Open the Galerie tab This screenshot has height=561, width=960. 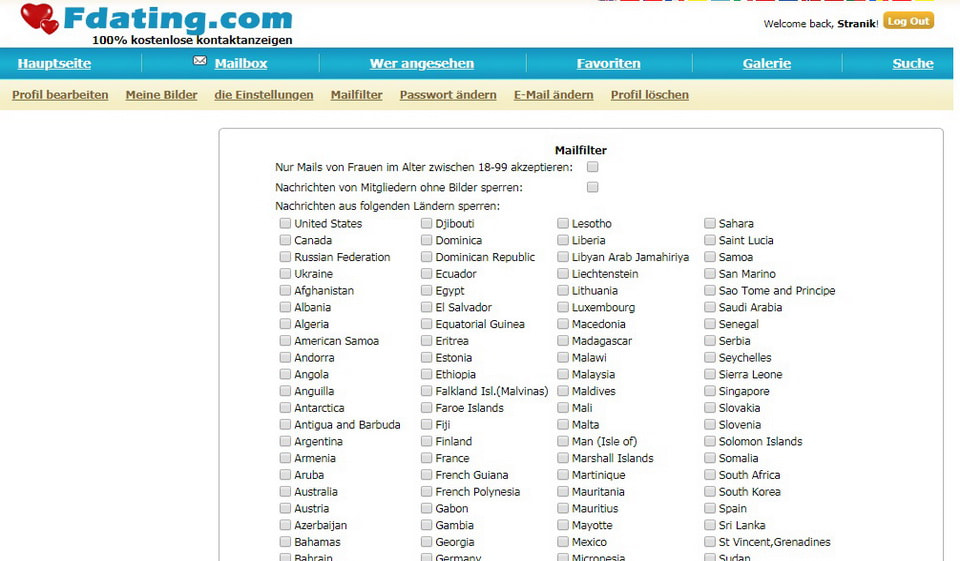coord(766,64)
